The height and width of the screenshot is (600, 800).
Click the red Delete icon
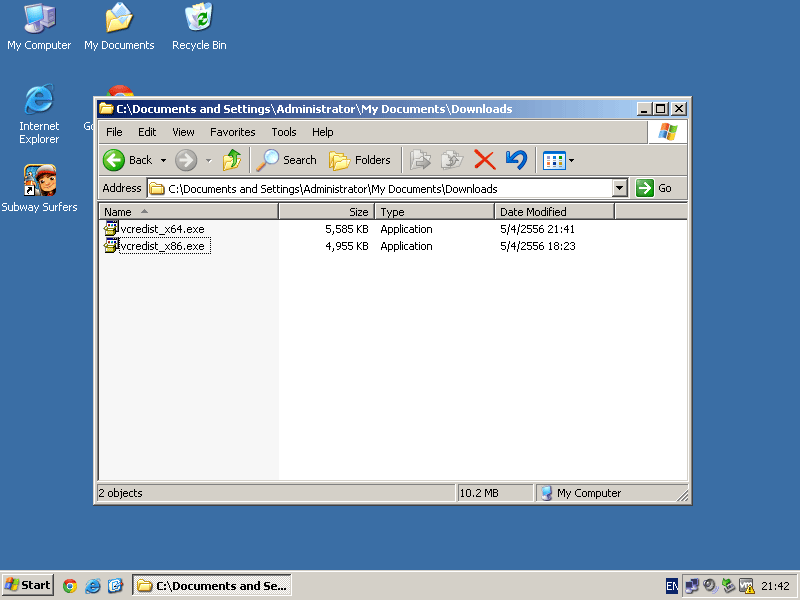[x=485, y=160]
